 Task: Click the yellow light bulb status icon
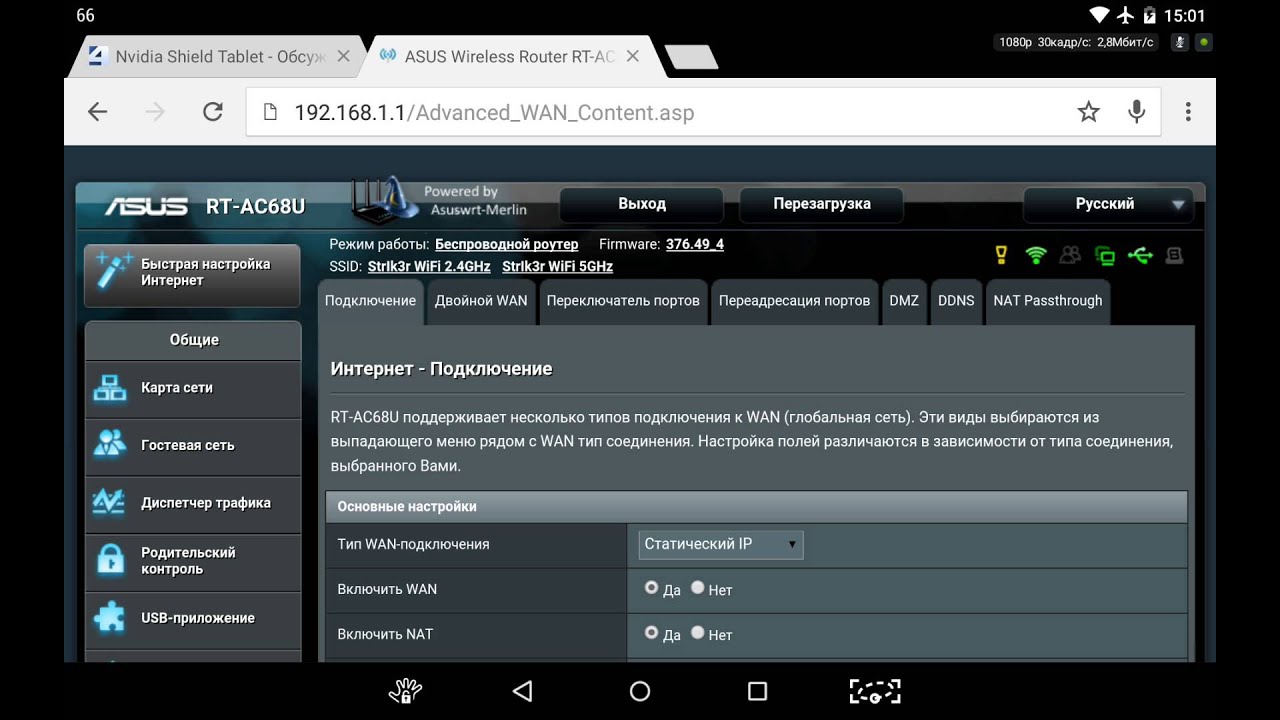(x=1001, y=255)
